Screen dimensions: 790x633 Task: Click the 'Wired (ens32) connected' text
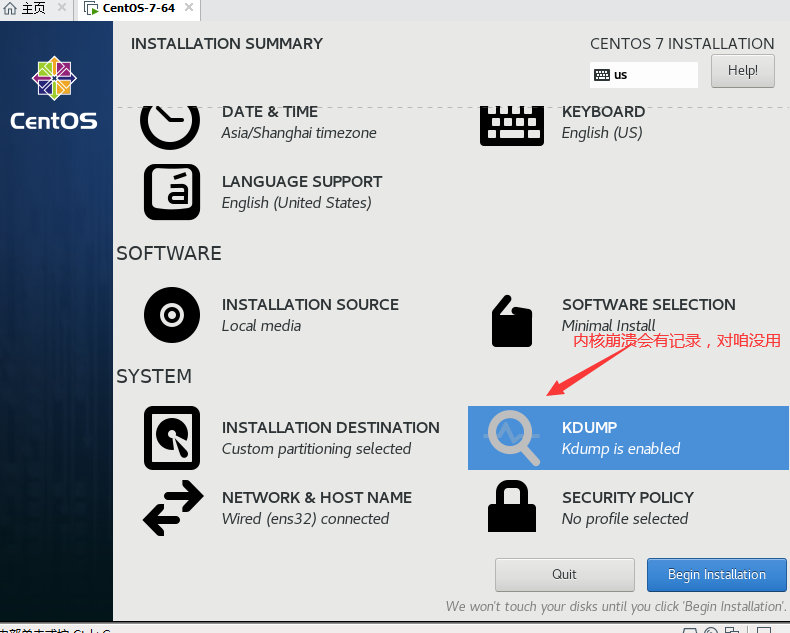(x=305, y=519)
